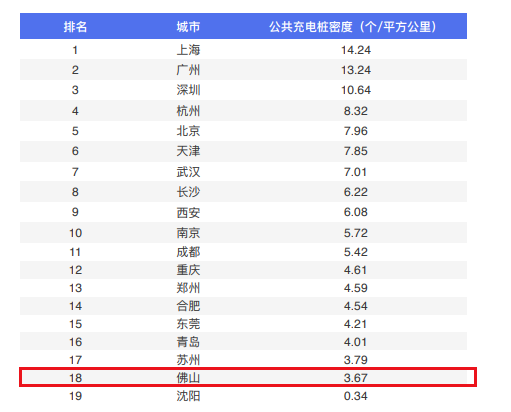
Task: Select the value 8.32
Action: click(356, 111)
